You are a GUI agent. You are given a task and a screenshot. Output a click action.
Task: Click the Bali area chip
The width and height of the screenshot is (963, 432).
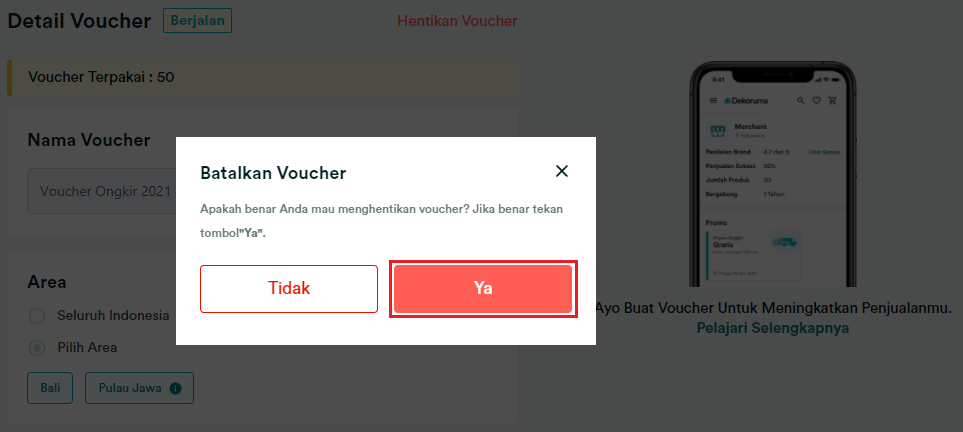tap(50, 388)
